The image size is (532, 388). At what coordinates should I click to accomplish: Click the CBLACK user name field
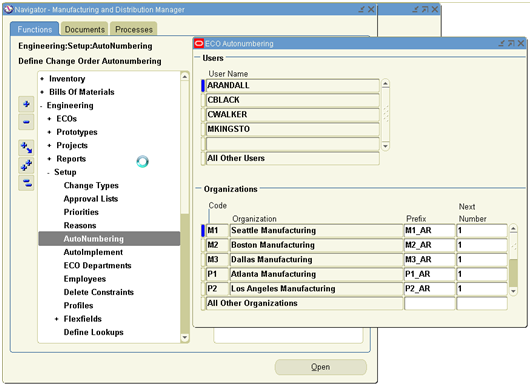292,100
